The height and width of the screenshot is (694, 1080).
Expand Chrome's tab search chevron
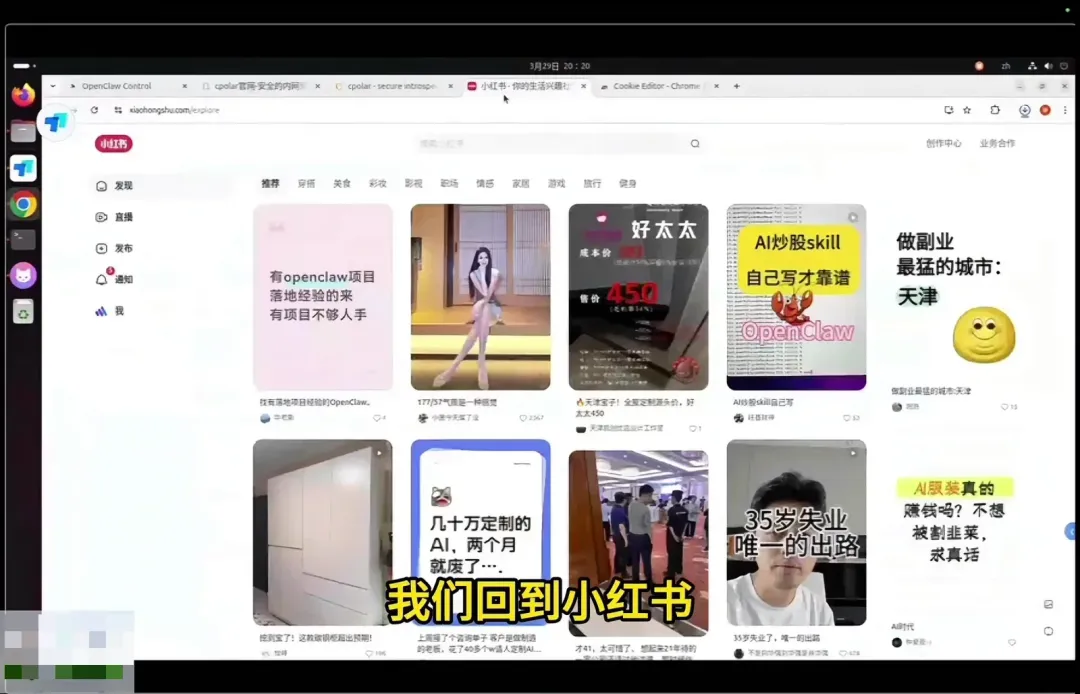click(53, 86)
